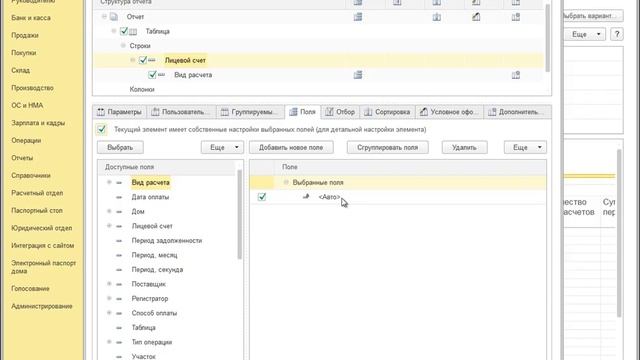This screenshot has height=360, width=640.
Task: Switch to the Отбор tab
Action: point(340,112)
